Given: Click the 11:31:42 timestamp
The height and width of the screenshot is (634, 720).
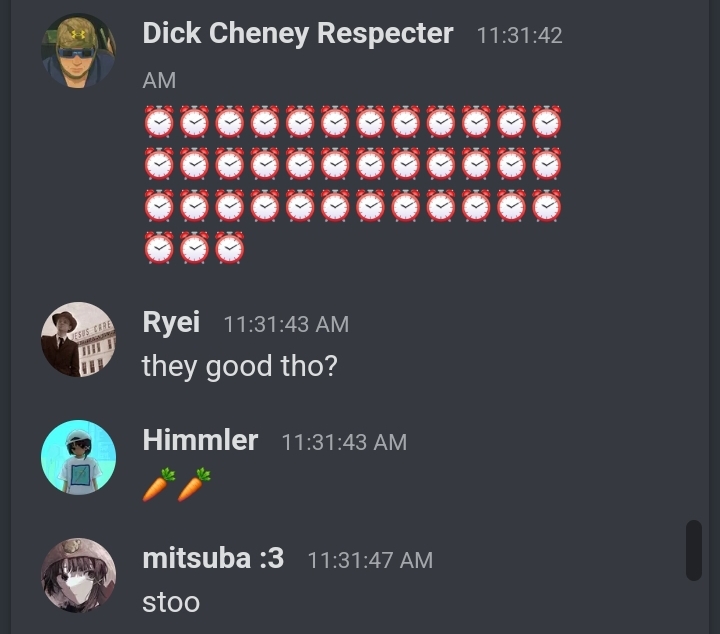Looking at the screenshot, I should [519, 35].
